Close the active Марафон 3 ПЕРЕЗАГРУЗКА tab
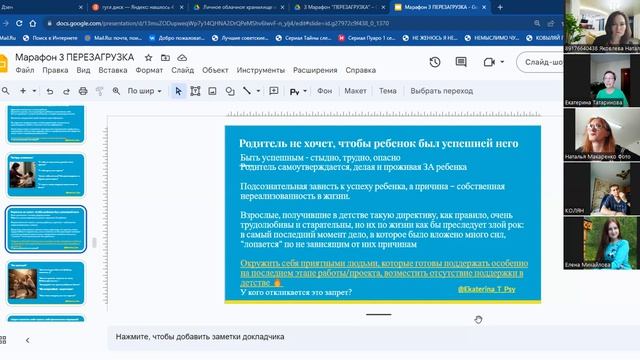 484,7
